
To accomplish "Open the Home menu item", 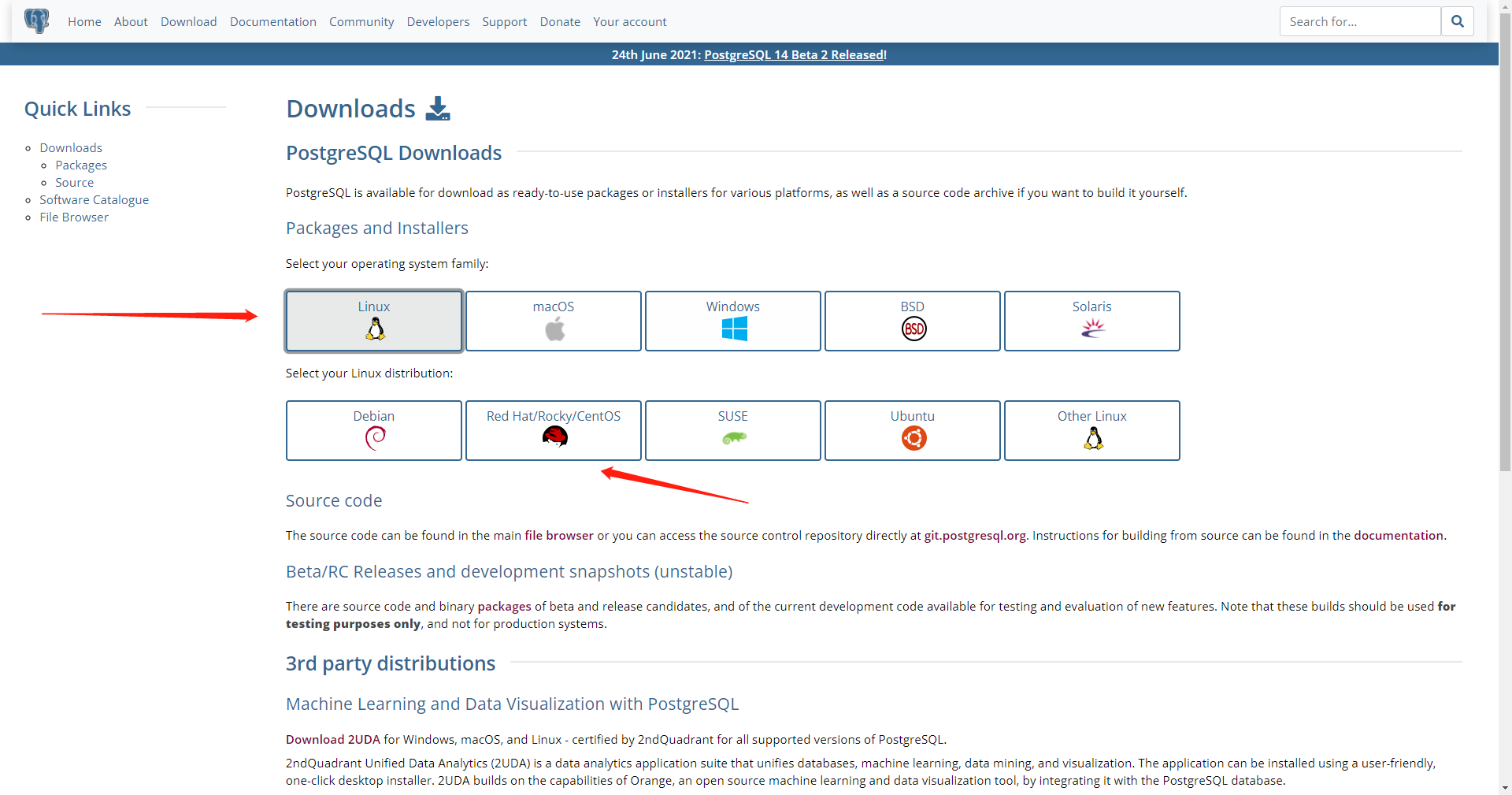I will [x=84, y=22].
